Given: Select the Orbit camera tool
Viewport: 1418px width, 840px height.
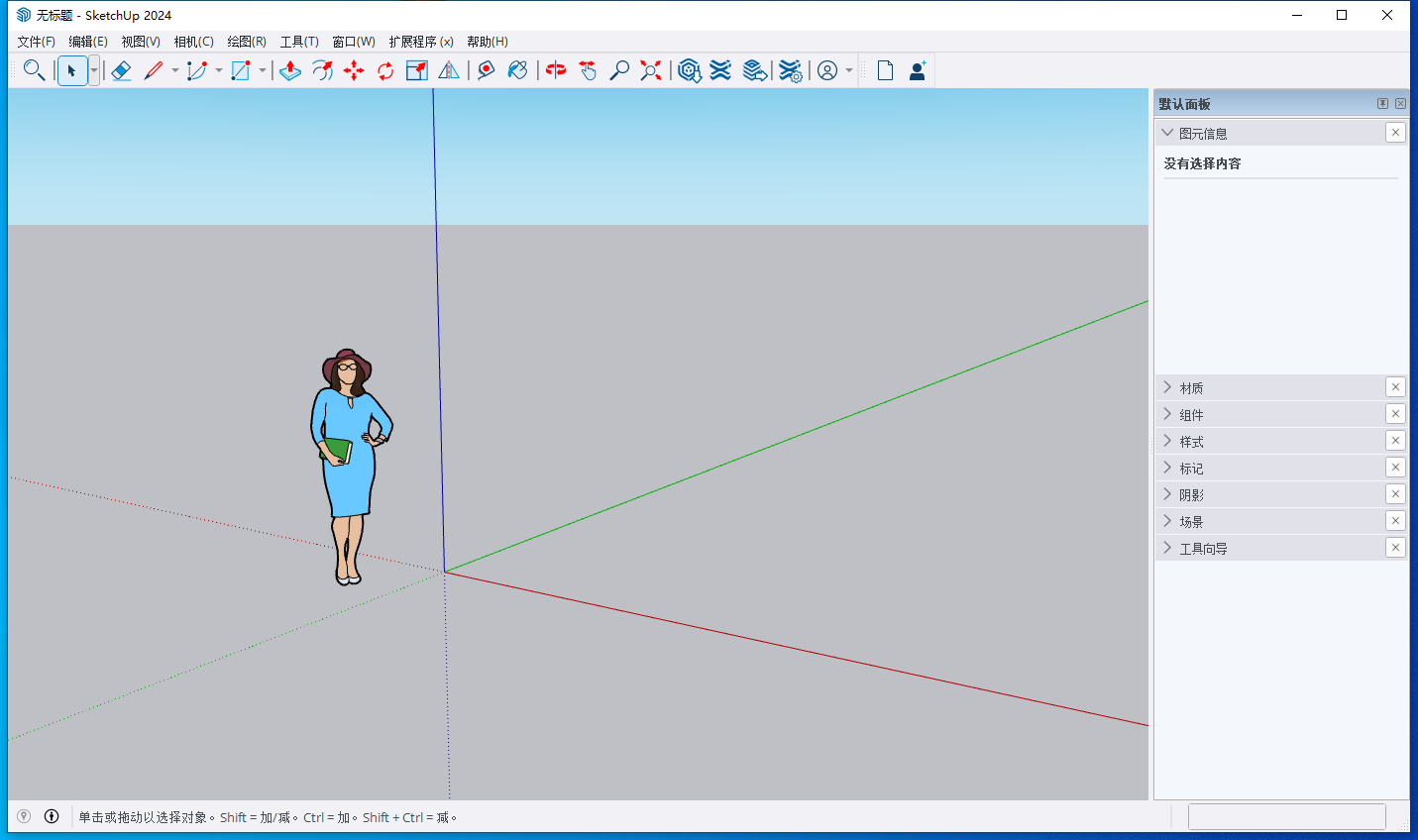Looking at the screenshot, I should [555, 70].
